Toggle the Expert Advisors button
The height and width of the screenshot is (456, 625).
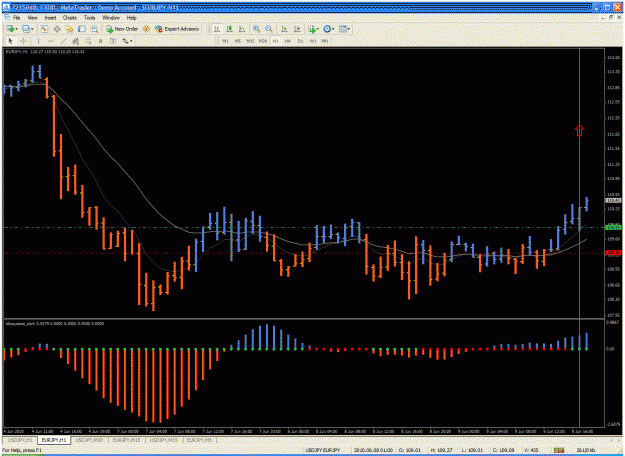pos(177,29)
